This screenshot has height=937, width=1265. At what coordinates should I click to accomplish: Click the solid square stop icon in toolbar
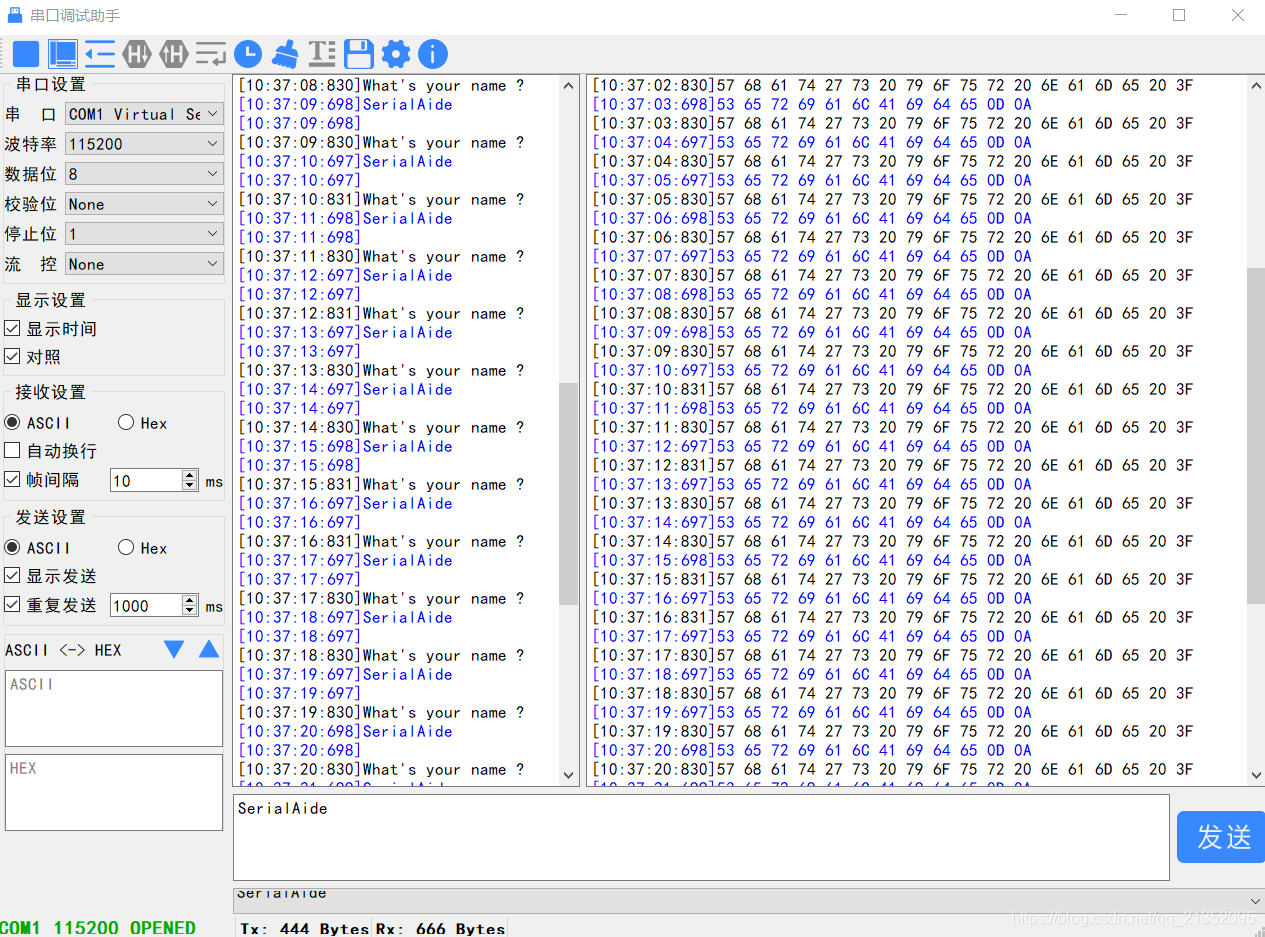[26, 54]
